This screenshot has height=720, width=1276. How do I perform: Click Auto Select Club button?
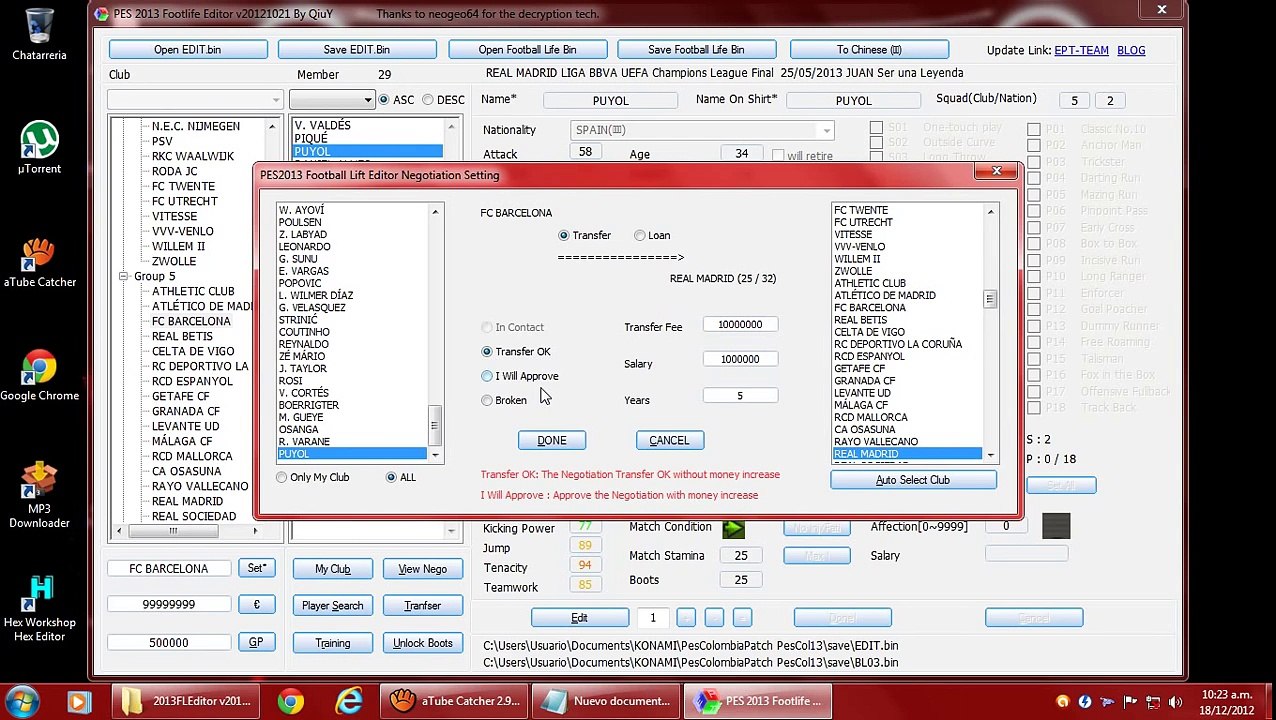913,480
